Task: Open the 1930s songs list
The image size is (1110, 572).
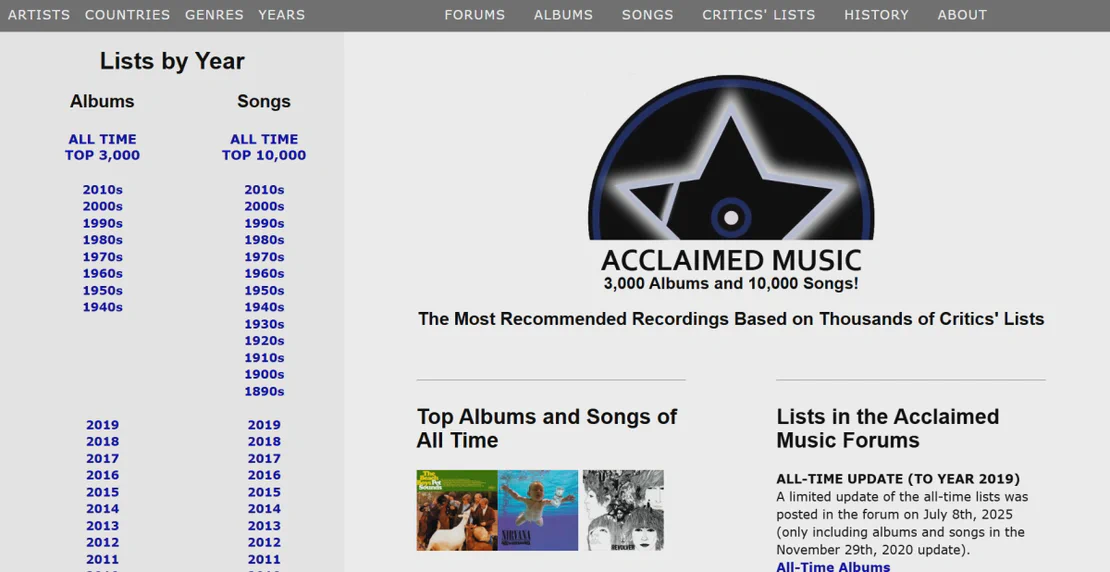Action: click(264, 324)
